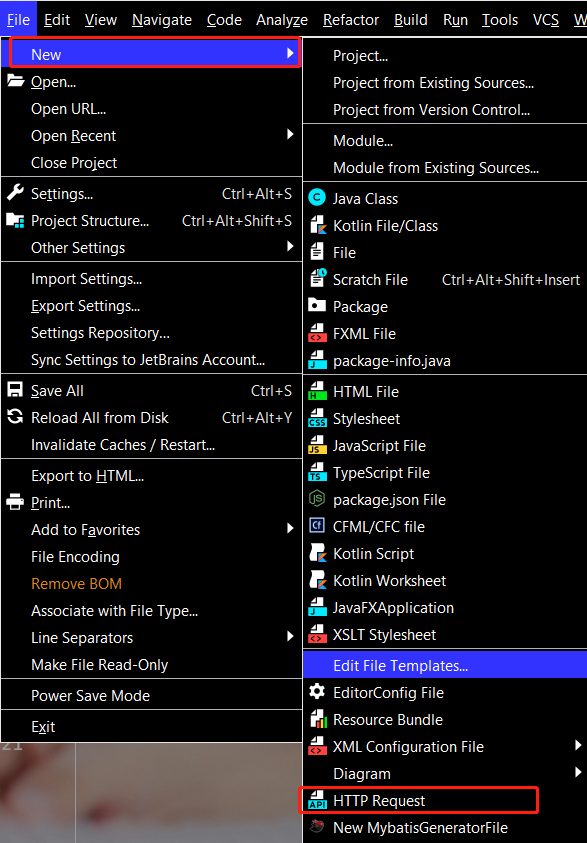Select Open URL... menu item
Viewport: 587px width, 843px height.
(x=152, y=108)
